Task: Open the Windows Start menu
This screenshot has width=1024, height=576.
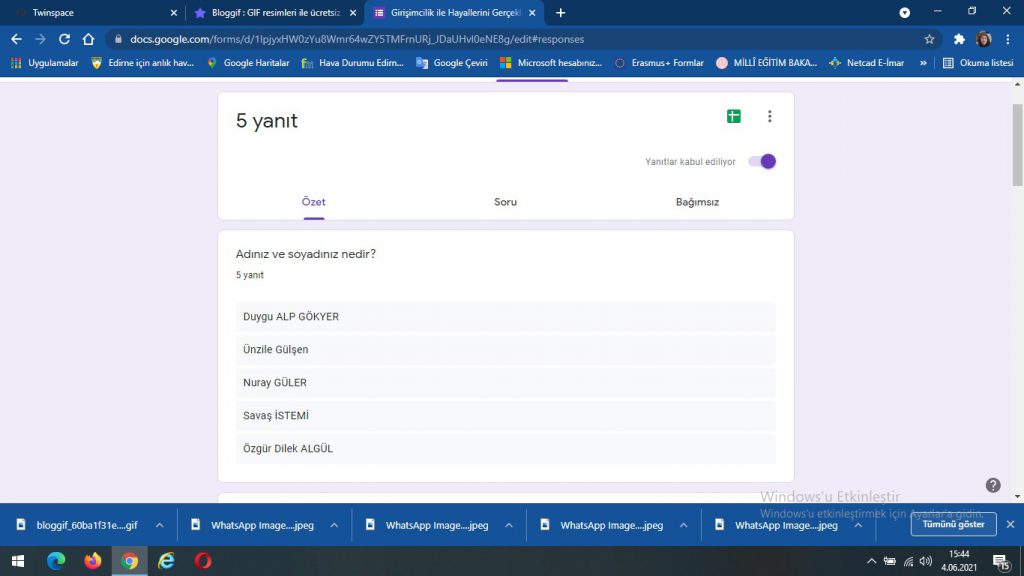Action: click(19, 561)
